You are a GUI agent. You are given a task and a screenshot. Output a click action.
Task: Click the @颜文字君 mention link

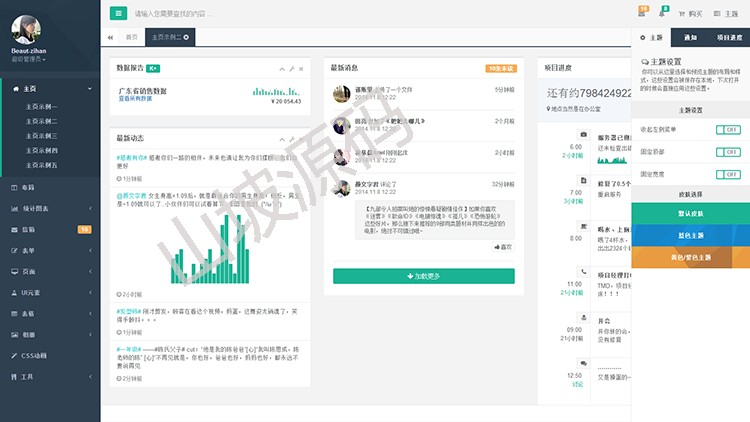pyautogui.click(x=132, y=196)
